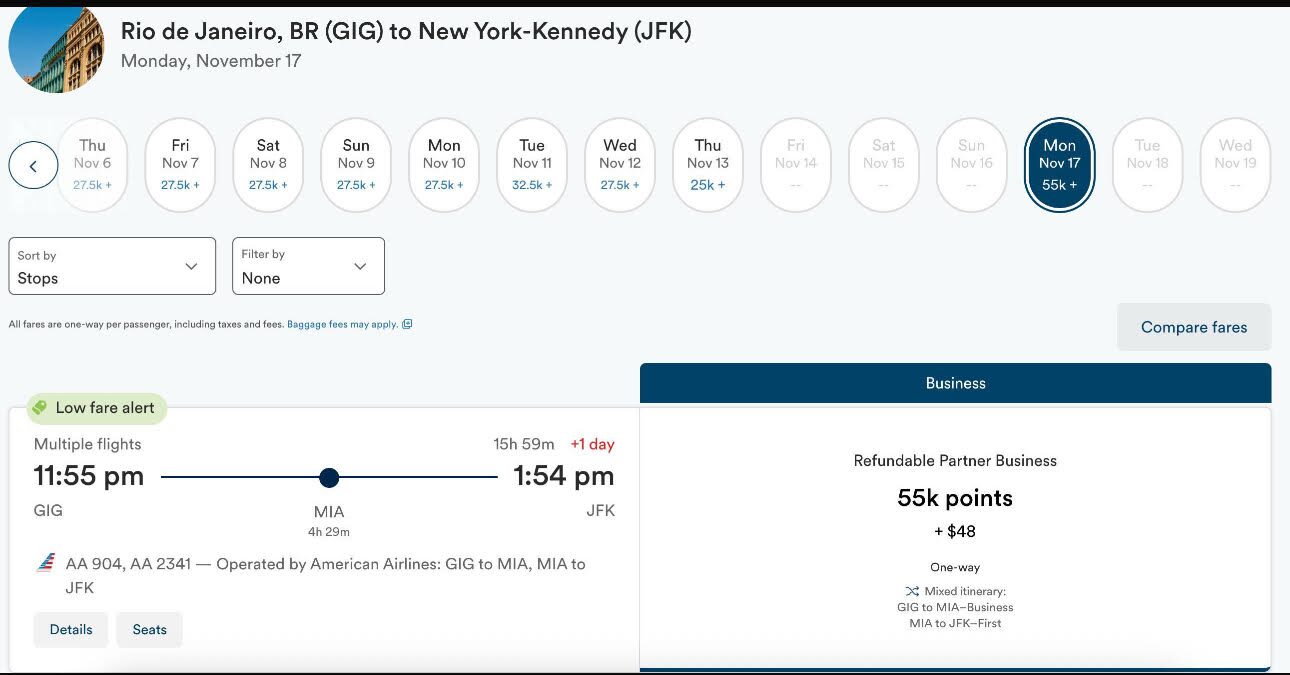1290x675 pixels.
Task: Click the destination city thumbnail image
Action: [56, 46]
